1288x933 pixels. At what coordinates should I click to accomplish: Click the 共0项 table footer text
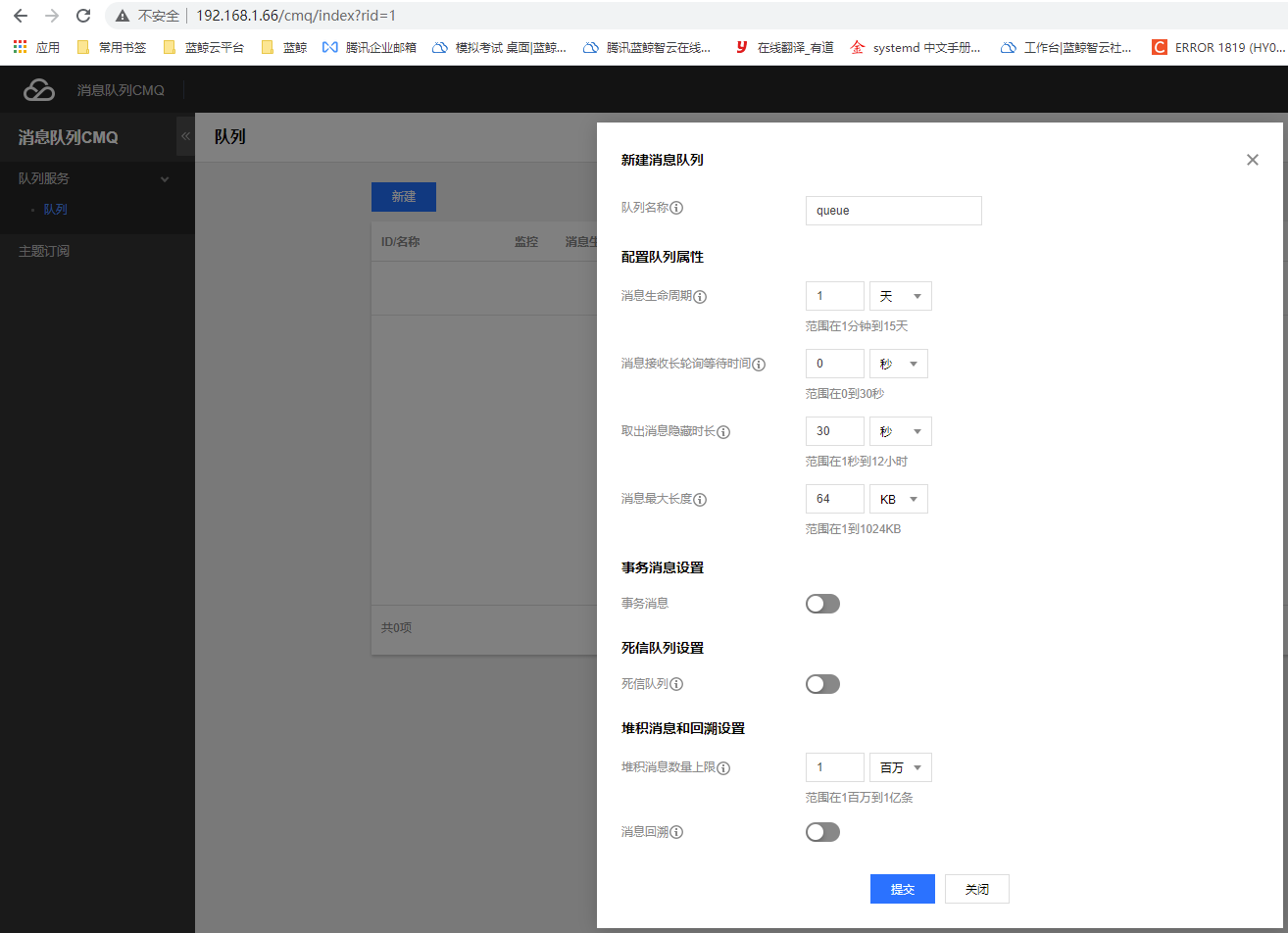click(396, 627)
